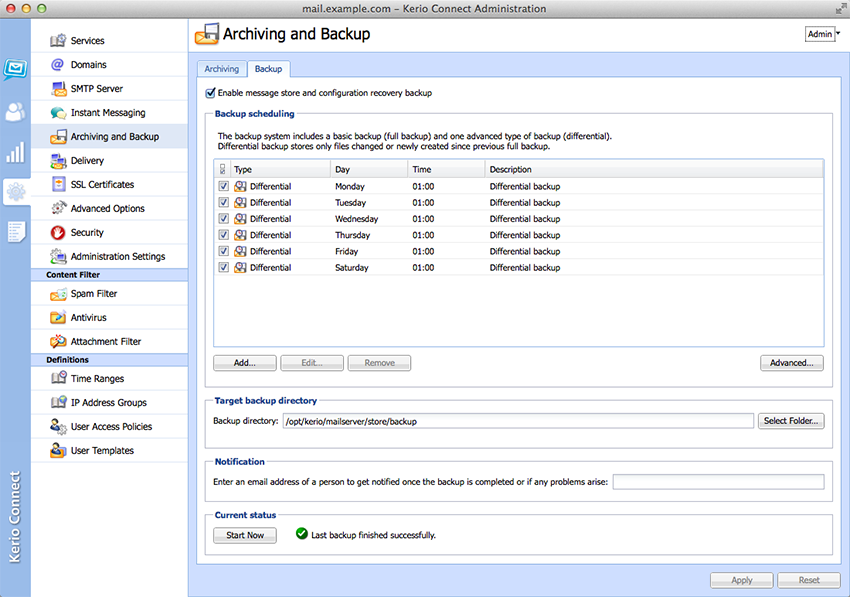Open the Security shield icon
Viewport: 850px width, 597px height.
(x=58, y=233)
